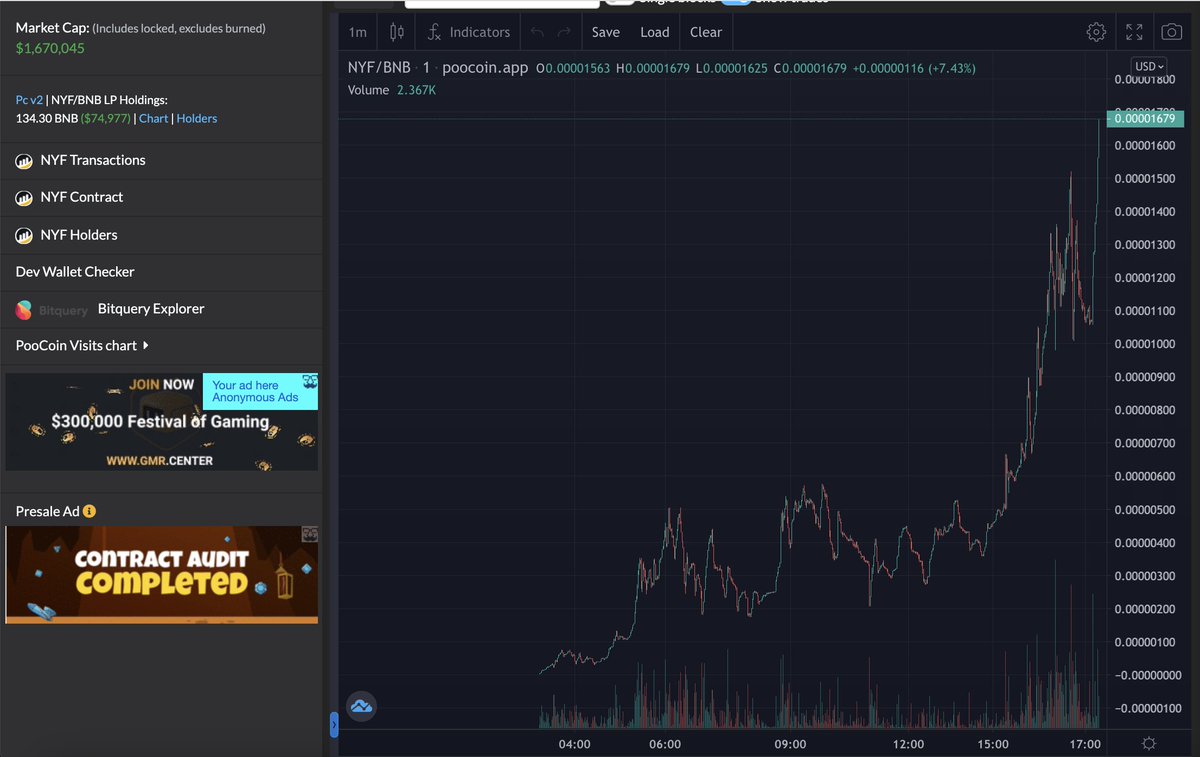Open the NYF Contract link
Viewport: 1200px width, 757px height.
(x=82, y=197)
